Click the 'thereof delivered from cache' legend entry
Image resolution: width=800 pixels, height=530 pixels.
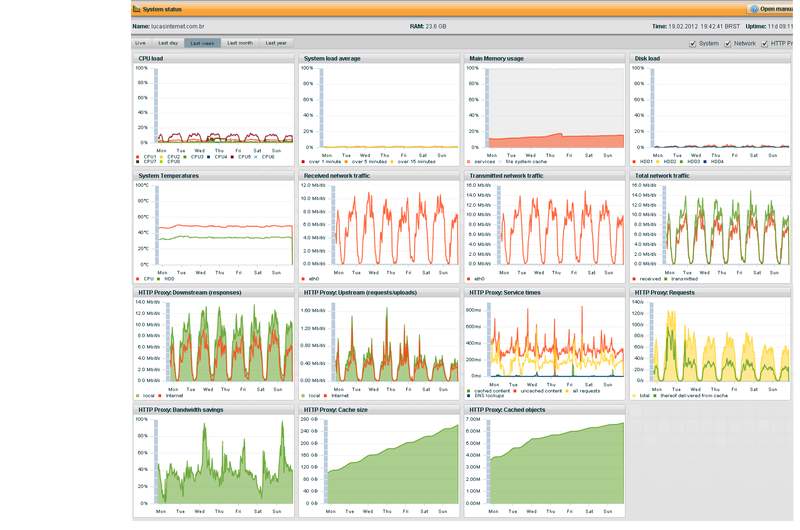pos(691,395)
